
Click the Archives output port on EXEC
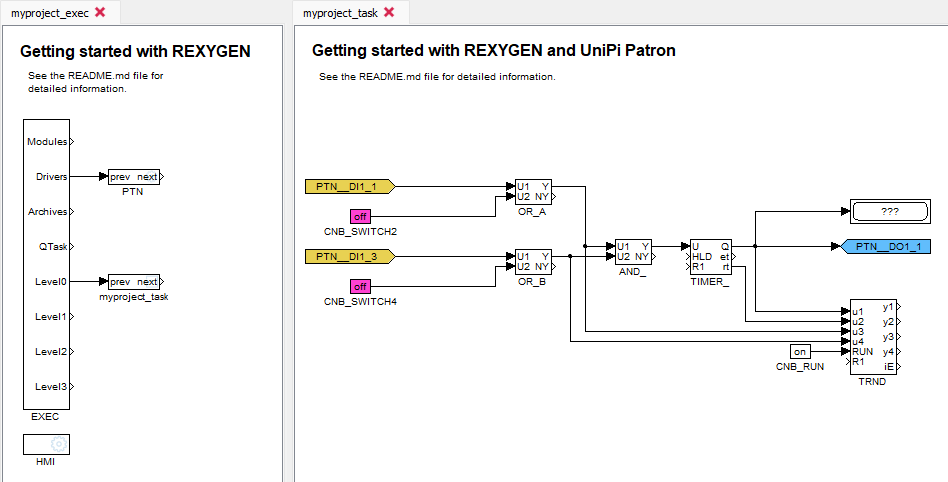72,212
